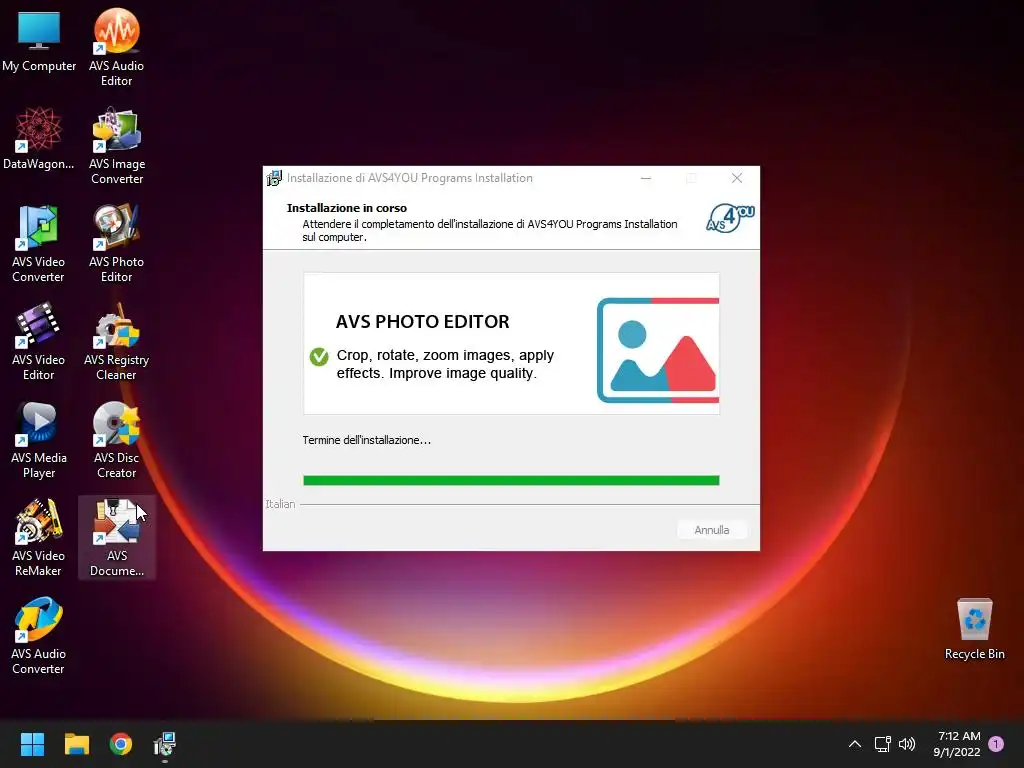Minimize the AVS4YOU installer window
Screen dimensions: 1024x768
pos(646,178)
